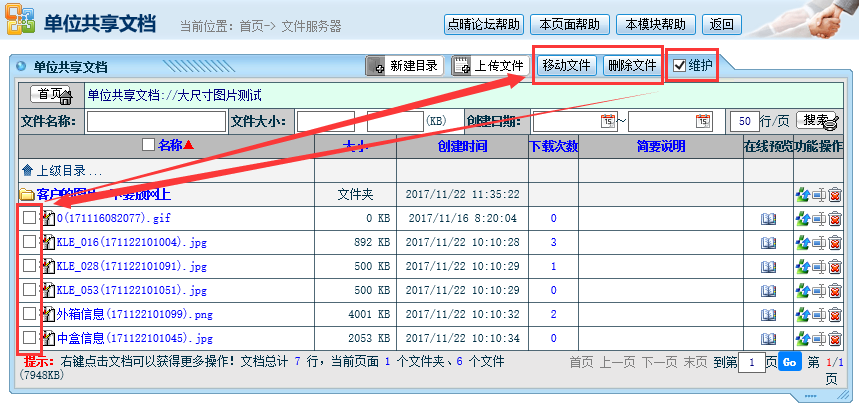Click 点晴论坛帮助 in top bar
The image size is (859, 406).
[484, 24]
